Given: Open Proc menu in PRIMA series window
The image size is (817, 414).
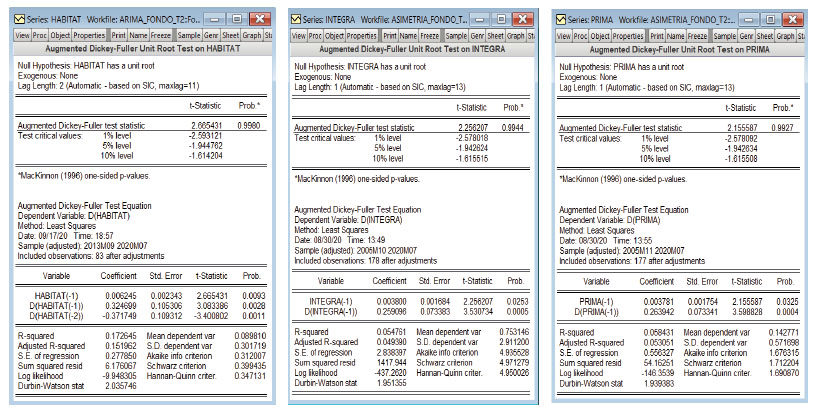Looking at the screenshot, I should [580, 36].
